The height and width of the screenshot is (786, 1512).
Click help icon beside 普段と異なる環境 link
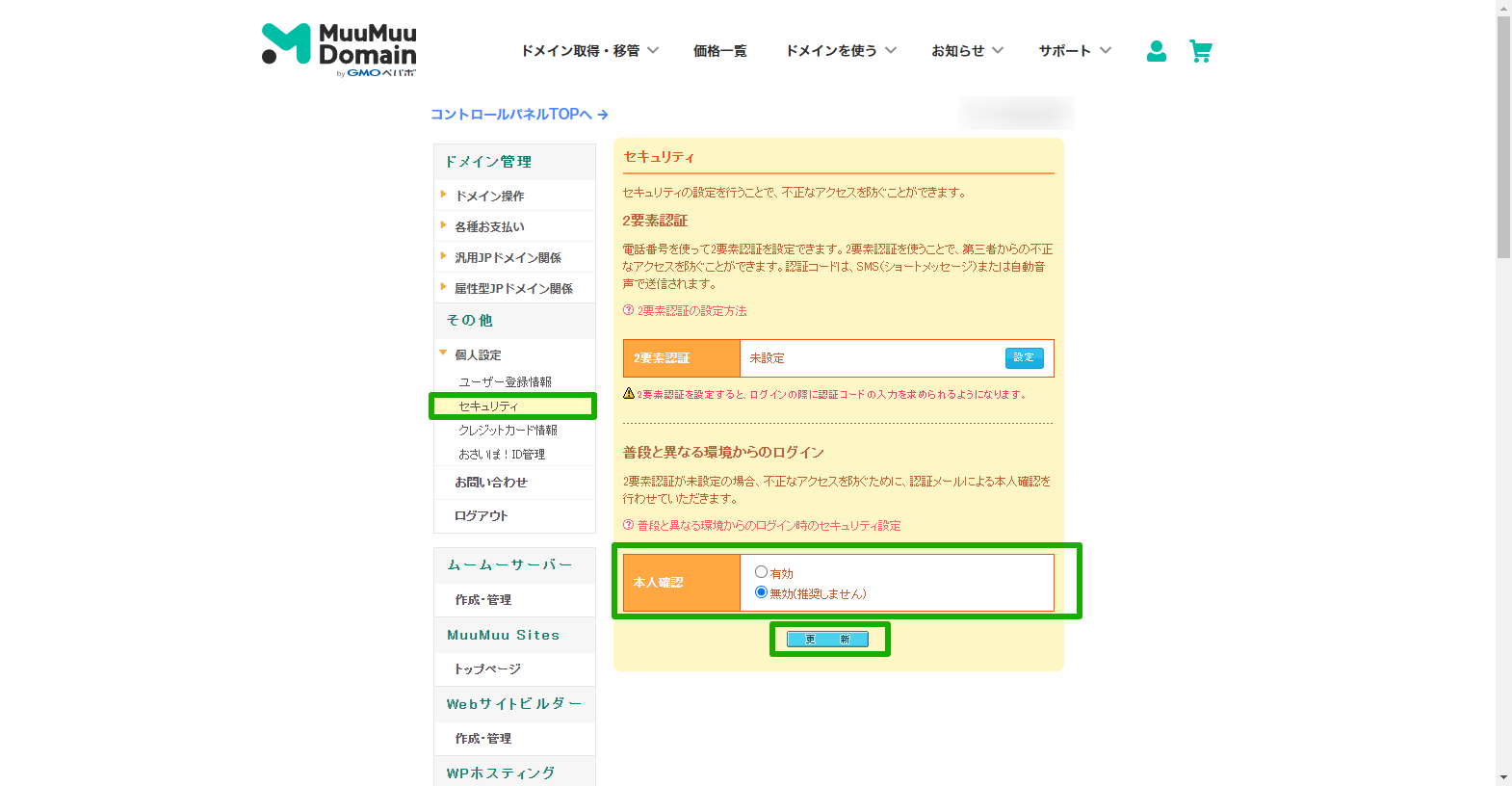coord(628,525)
